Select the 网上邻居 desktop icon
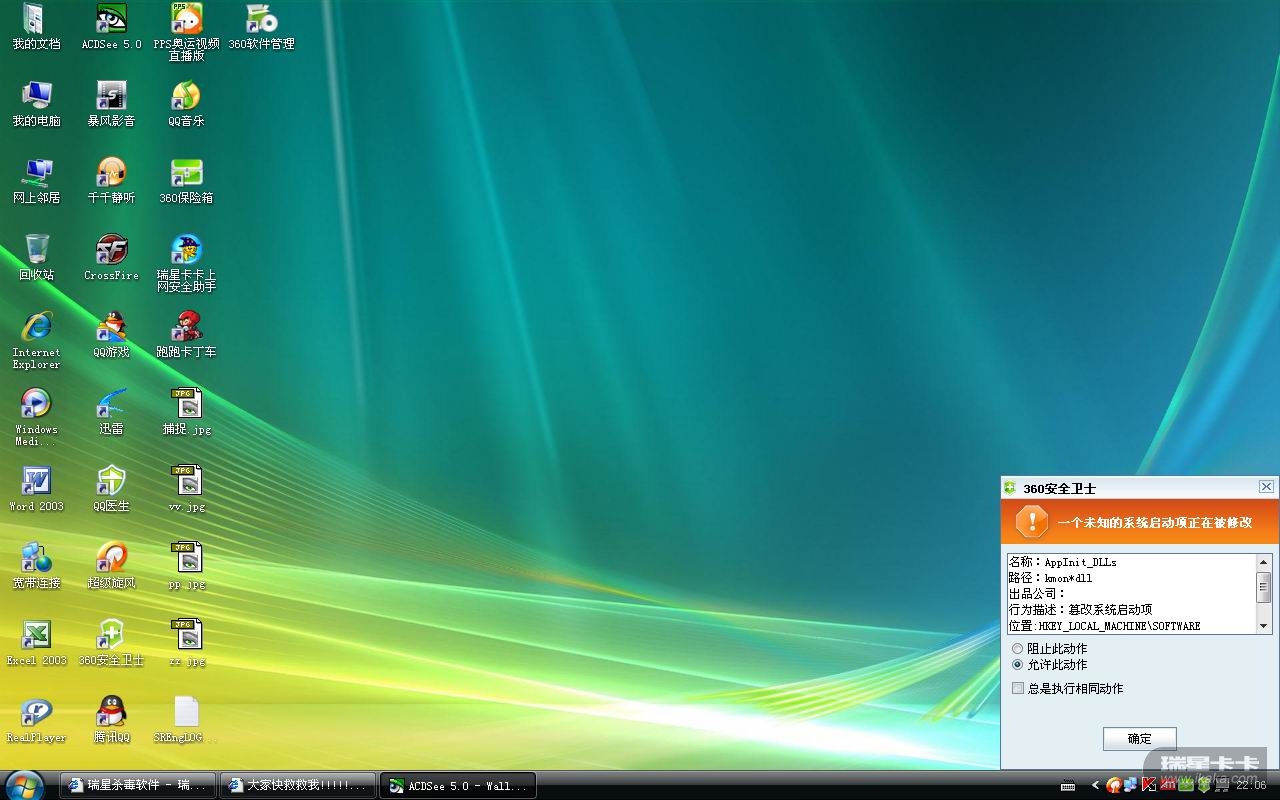This screenshot has width=1280, height=800. [36, 181]
